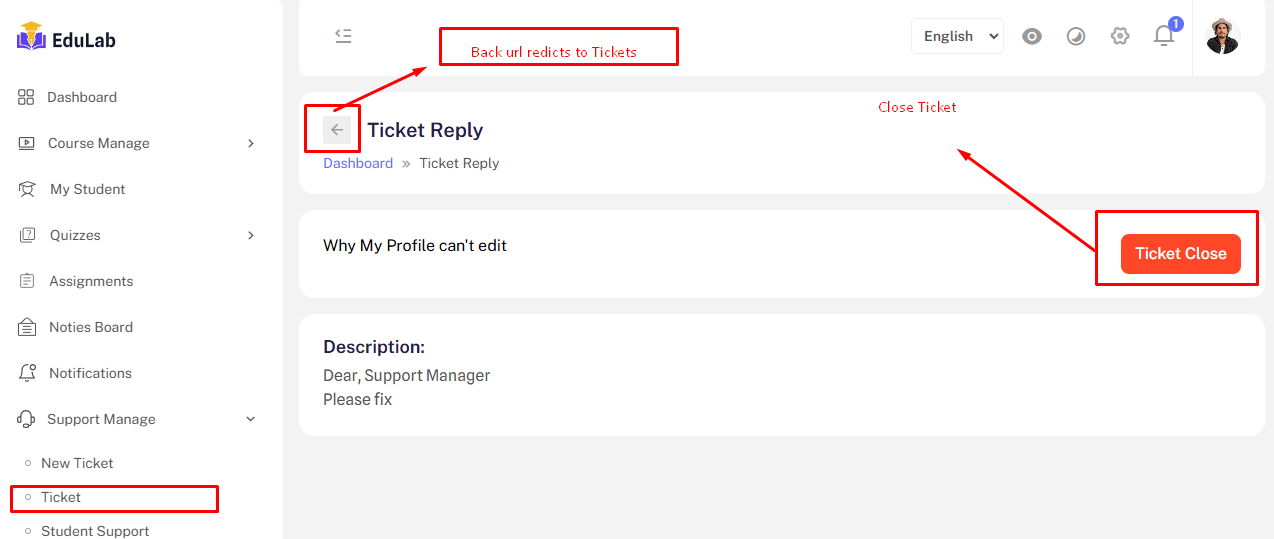1274x539 pixels.
Task: Collapse the sidebar with the menu toggle icon
Action: click(x=343, y=36)
